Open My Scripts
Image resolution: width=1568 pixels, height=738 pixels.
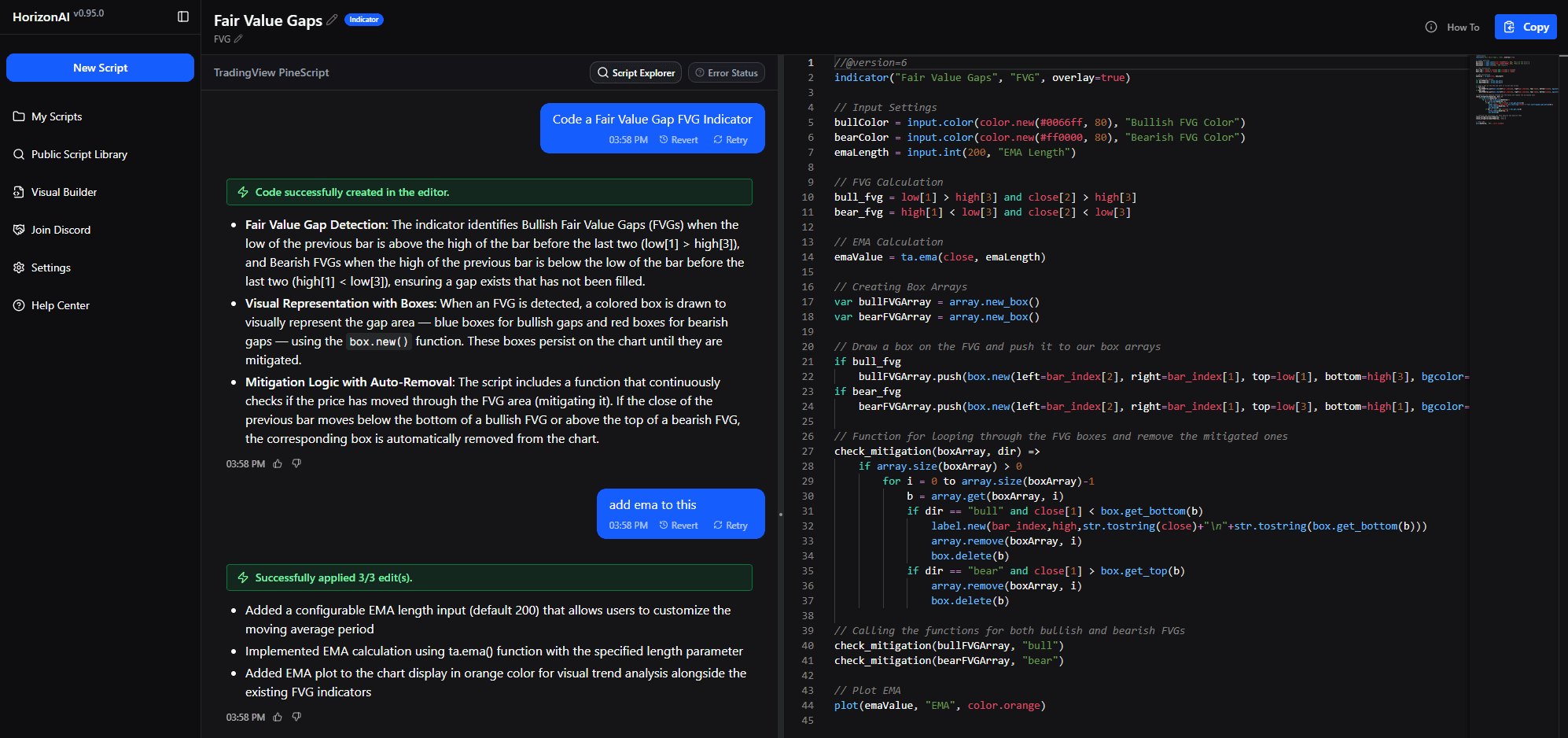click(x=57, y=116)
